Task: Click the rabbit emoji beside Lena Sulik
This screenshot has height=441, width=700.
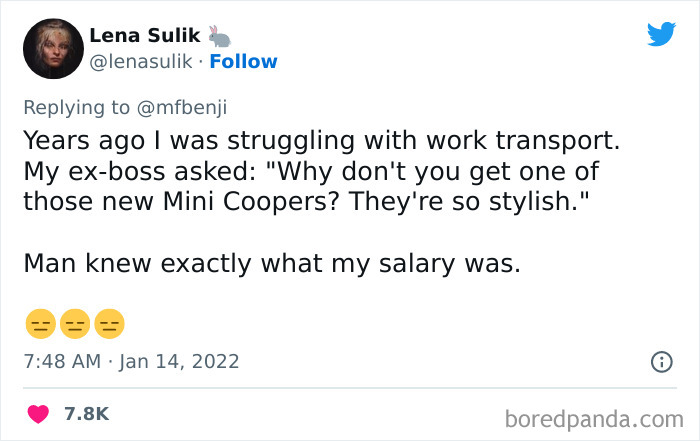Action: (220, 37)
